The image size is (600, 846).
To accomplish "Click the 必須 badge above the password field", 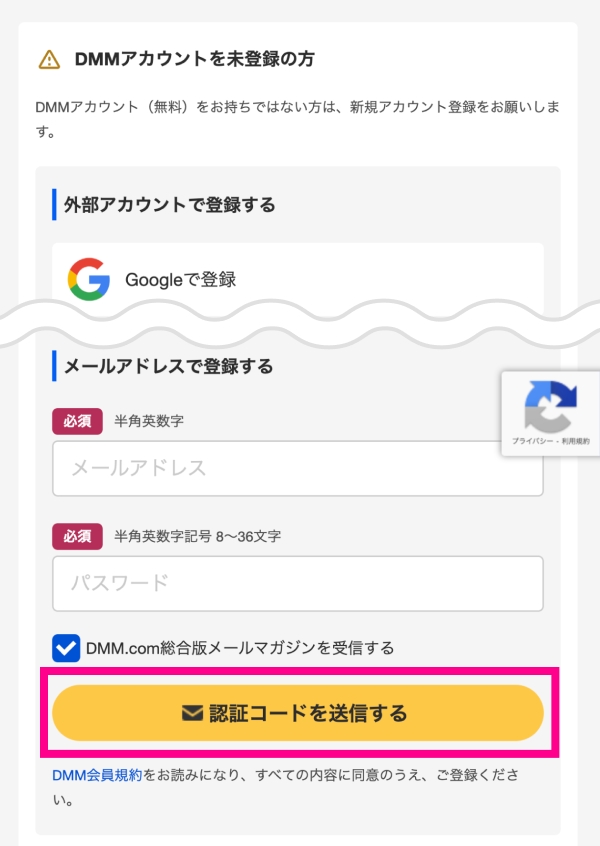I will [x=77, y=536].
